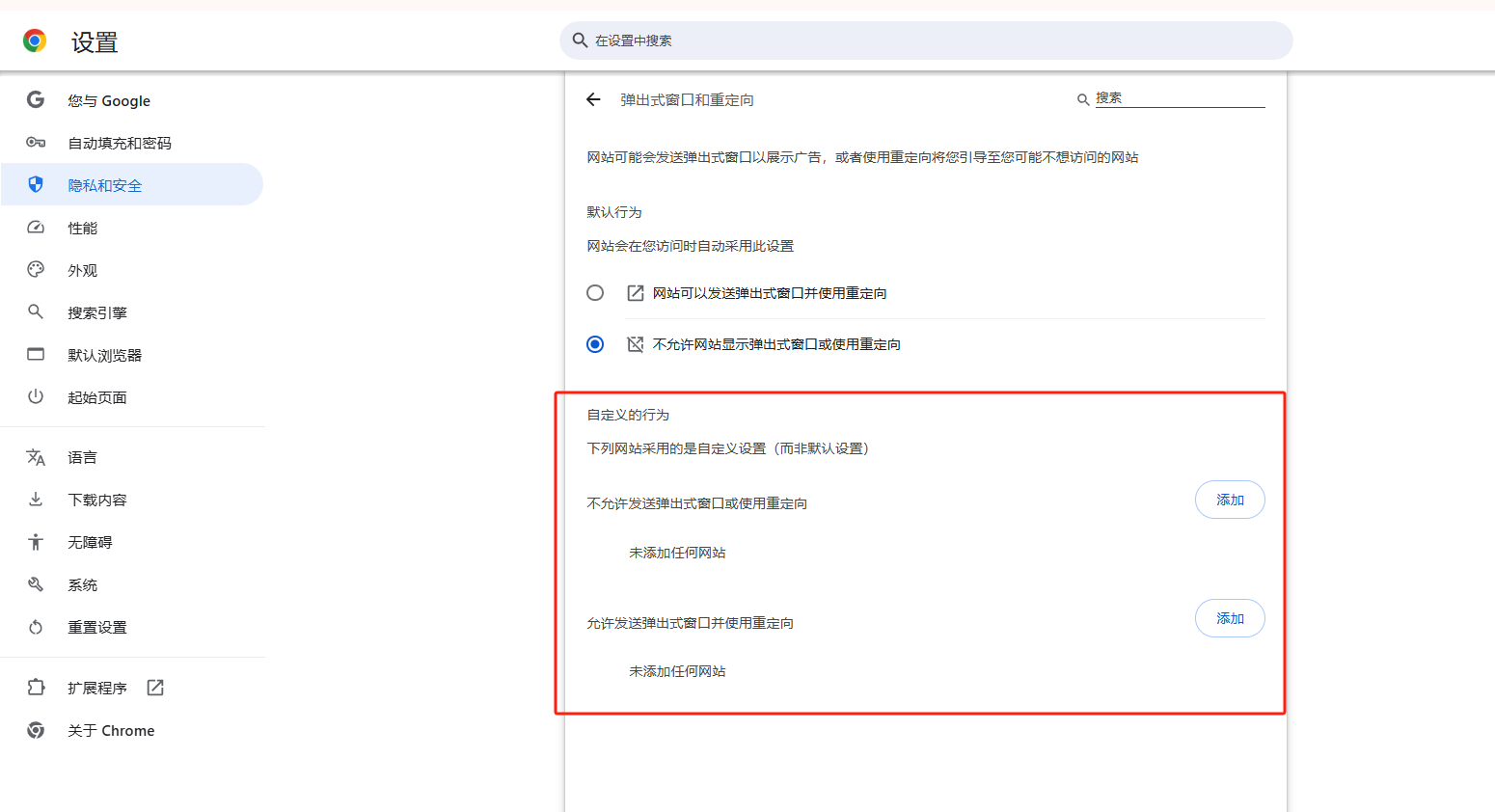Click 添加 for 不允许发送弹出式窗口或使用重定向
The image size is (1495, 812).
click(x=1230, y=500)
